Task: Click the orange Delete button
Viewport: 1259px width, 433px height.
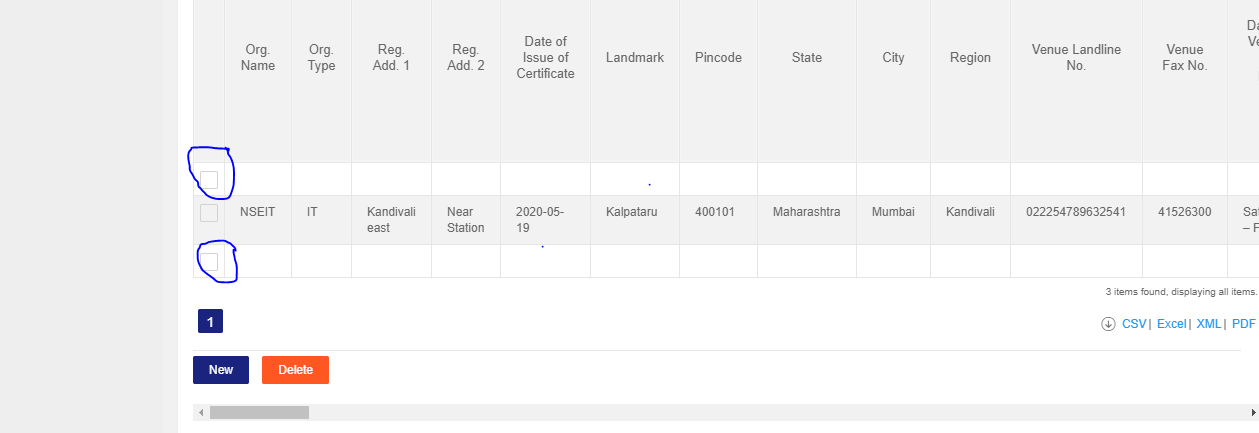Action: [x=295, y=370]
